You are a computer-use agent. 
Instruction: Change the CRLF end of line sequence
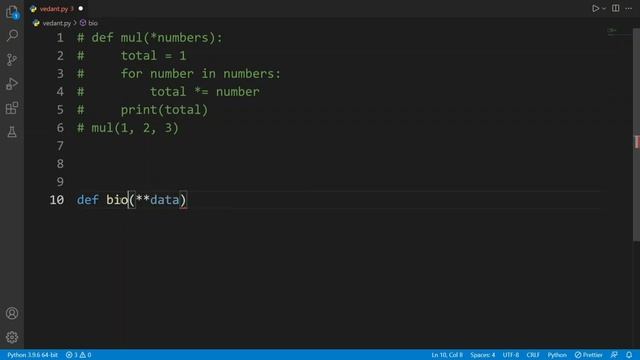pyautogui.click(x=533, y=355)
